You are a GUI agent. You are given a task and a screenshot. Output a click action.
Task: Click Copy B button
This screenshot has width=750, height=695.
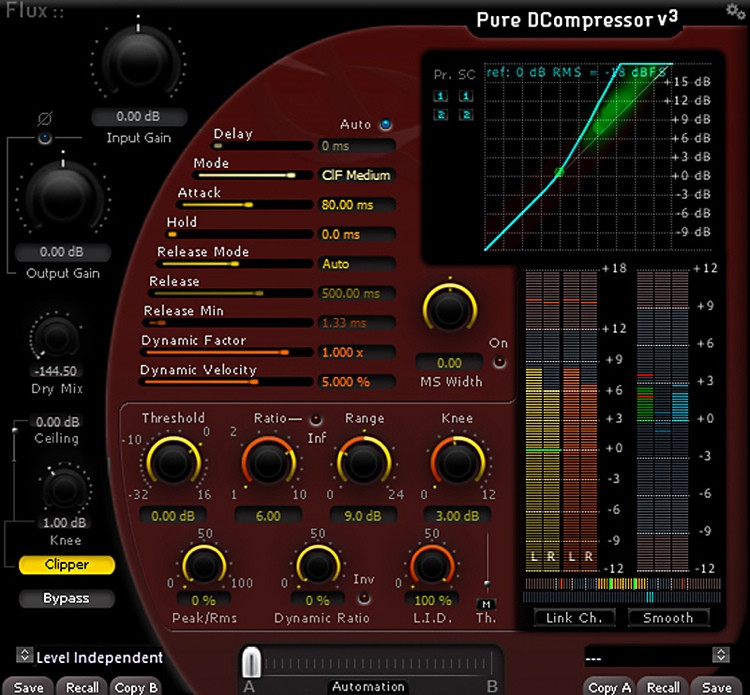136,687
